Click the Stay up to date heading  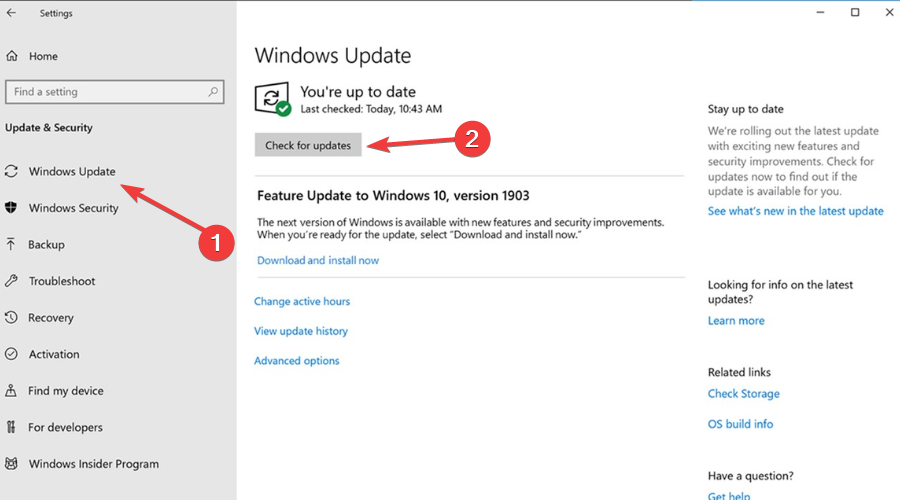point(745,109)
